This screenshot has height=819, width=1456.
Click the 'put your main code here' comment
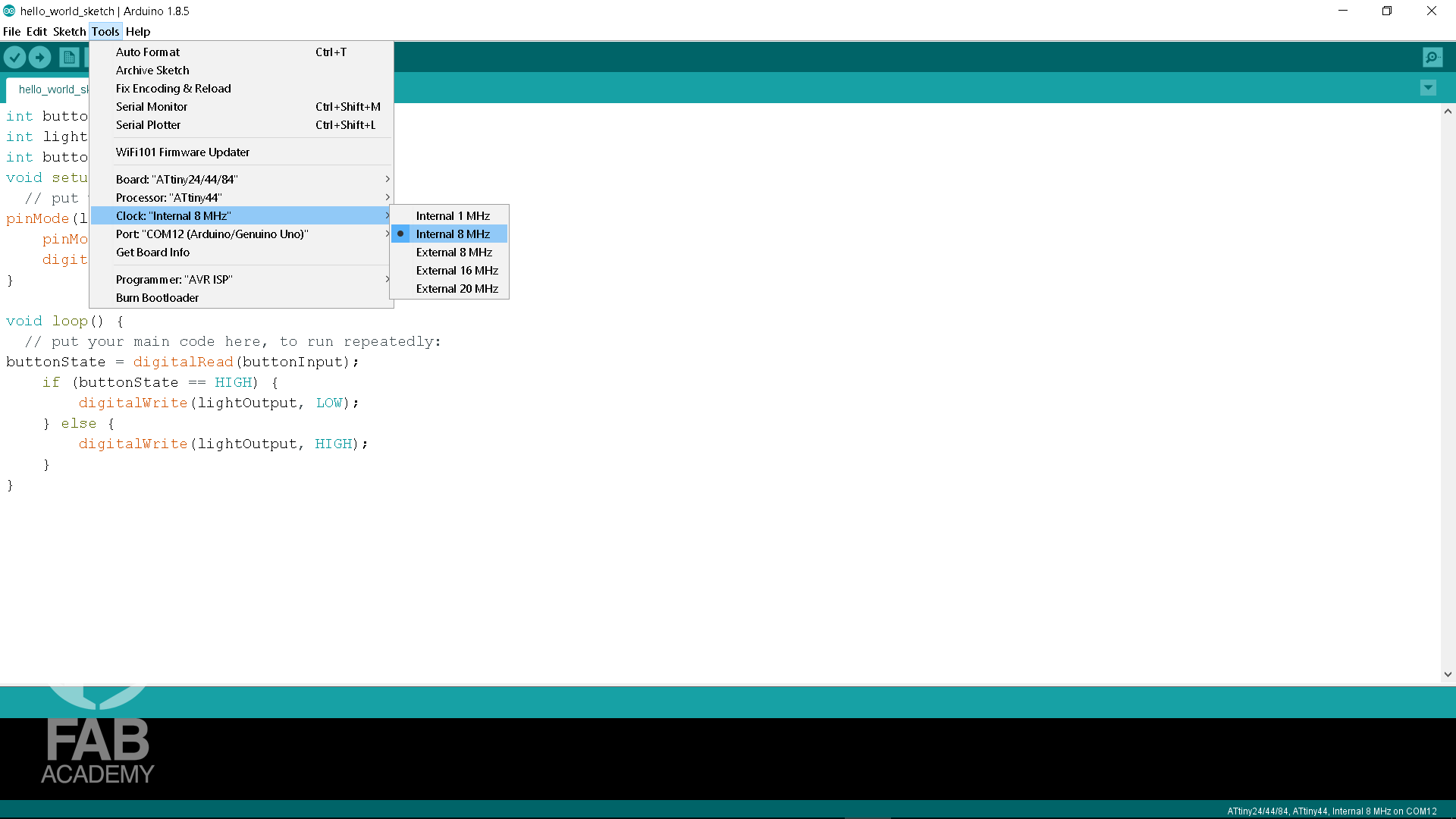pos(232,342)
